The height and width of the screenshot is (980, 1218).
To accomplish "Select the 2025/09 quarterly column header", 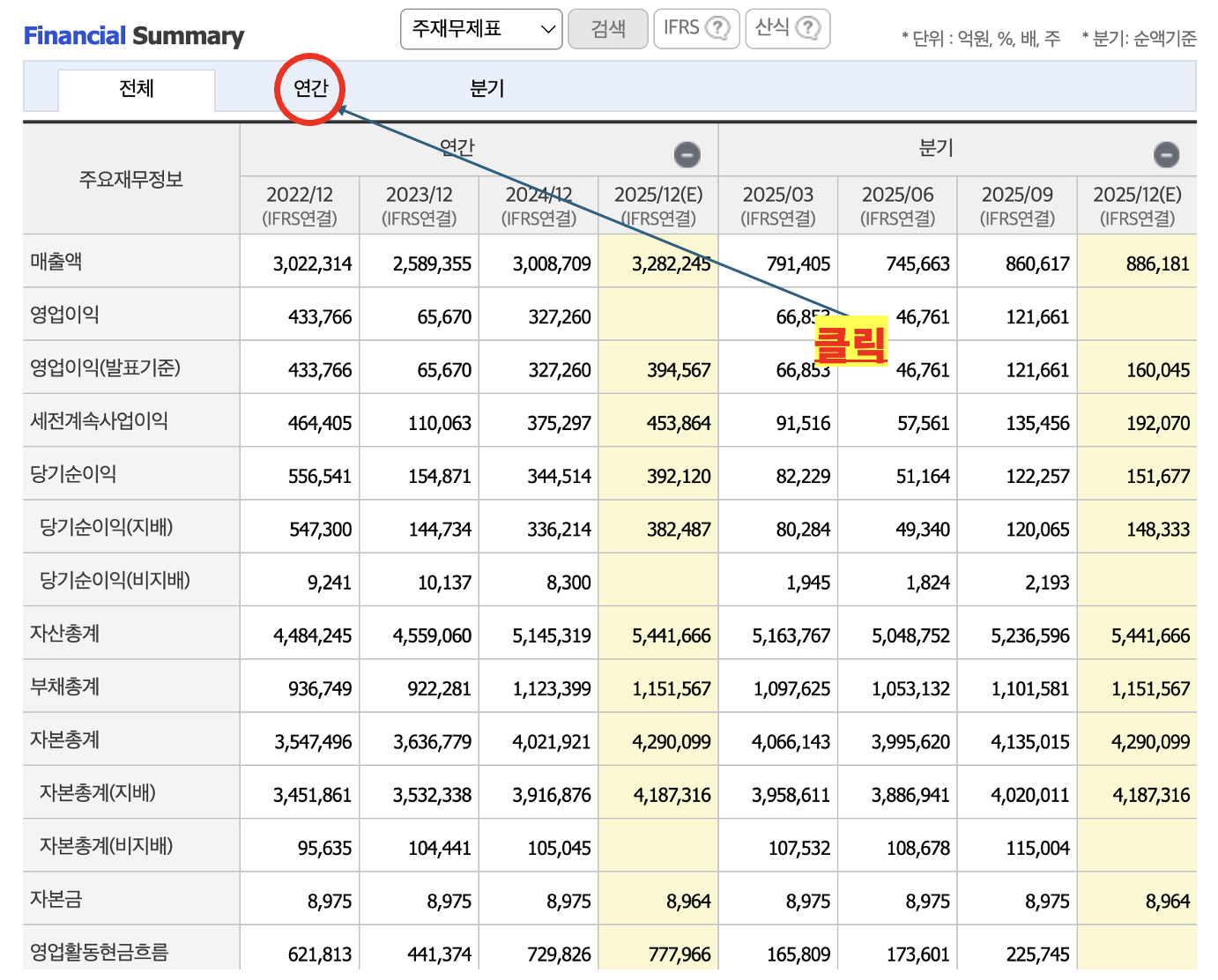I will (1017, 204).
